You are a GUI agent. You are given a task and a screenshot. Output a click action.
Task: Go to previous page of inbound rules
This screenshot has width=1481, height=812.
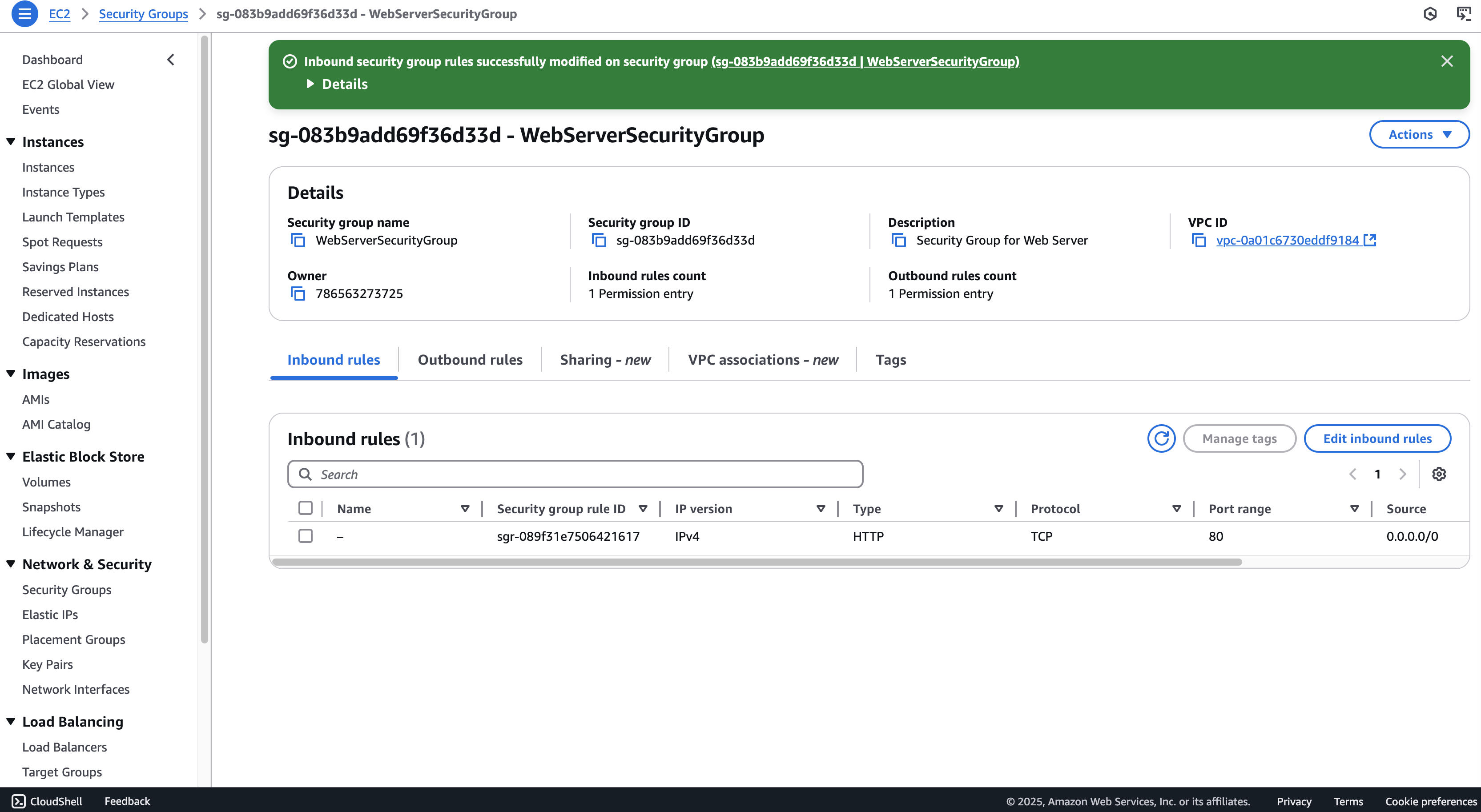[1353, 474]
